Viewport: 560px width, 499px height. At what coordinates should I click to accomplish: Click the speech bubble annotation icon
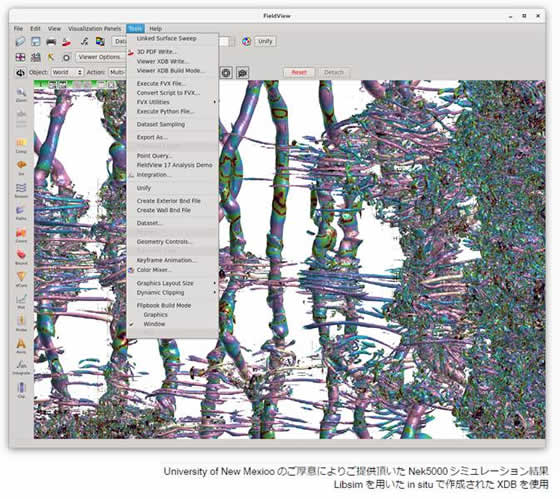[x=242, y=73]
